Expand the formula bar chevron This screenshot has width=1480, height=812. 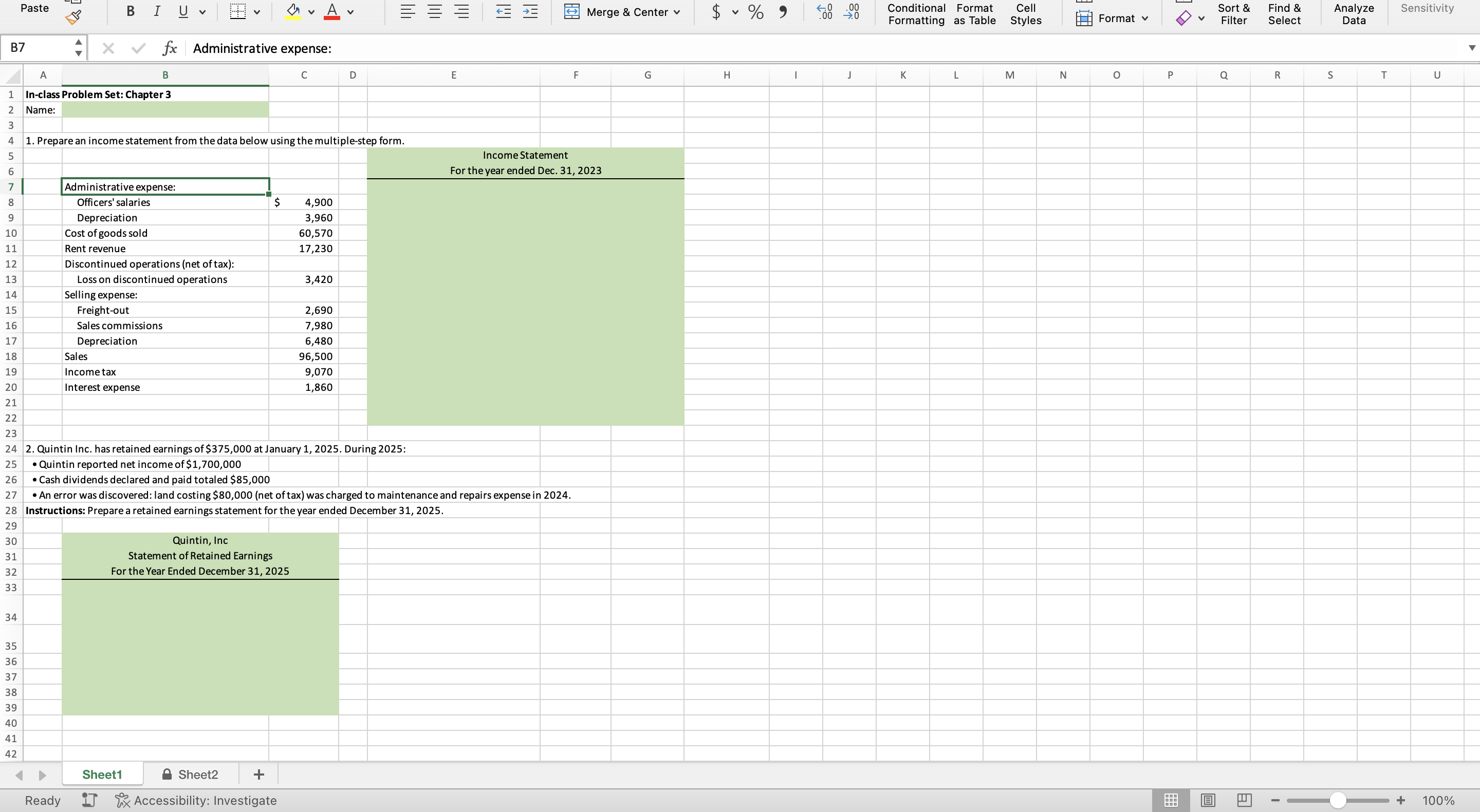point(1471,48)
